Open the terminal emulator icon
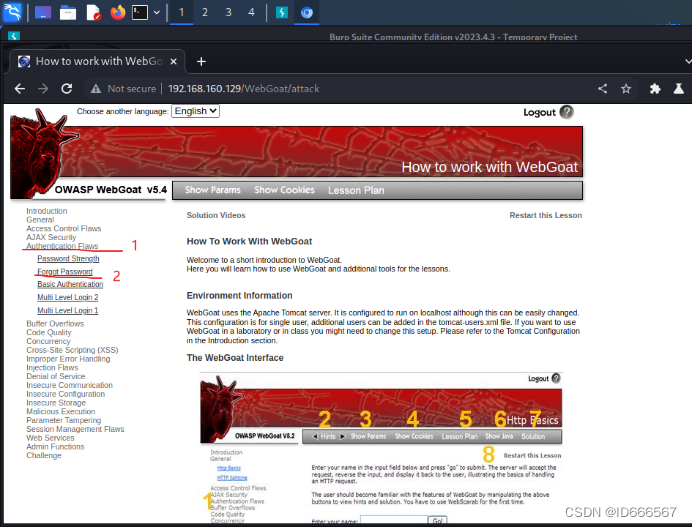 (140, 12)
